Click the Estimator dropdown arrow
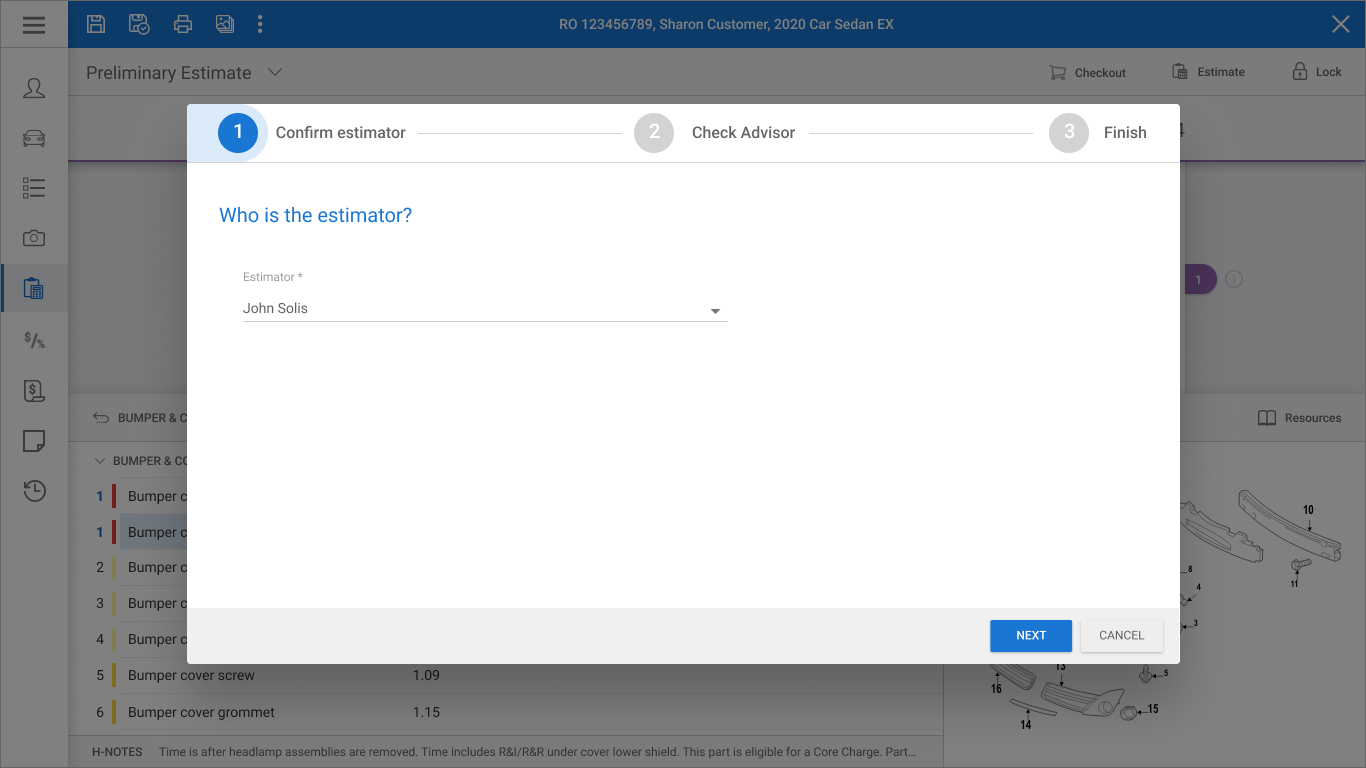The width and height of the screenshot is (1366, 768). (x=715, y=311)
